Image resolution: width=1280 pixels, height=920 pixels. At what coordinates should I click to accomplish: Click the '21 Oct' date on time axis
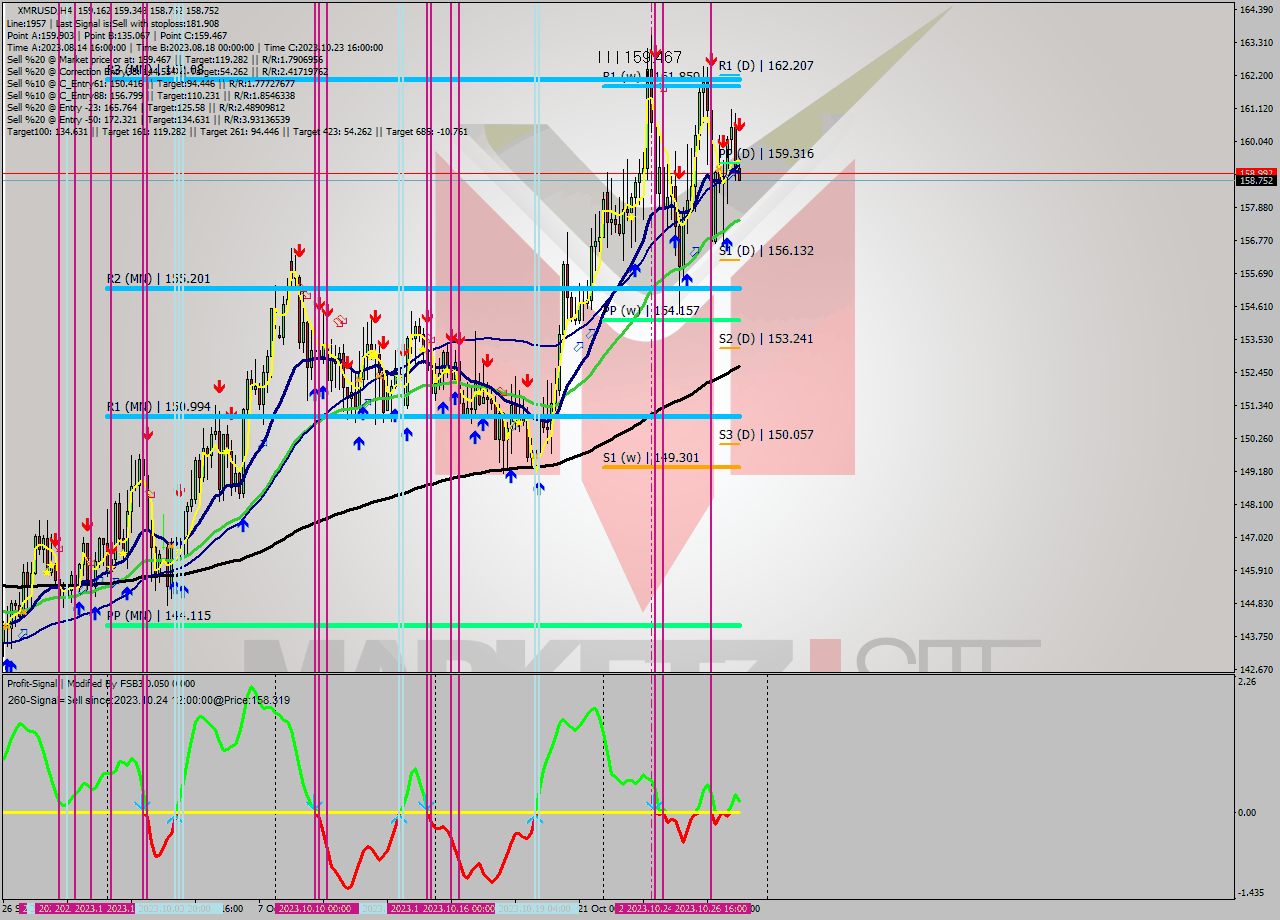click(x=596, y=909)
